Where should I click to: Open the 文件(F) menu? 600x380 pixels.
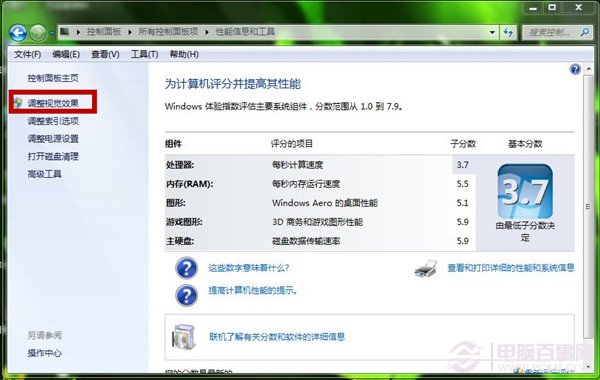(28, 54)
